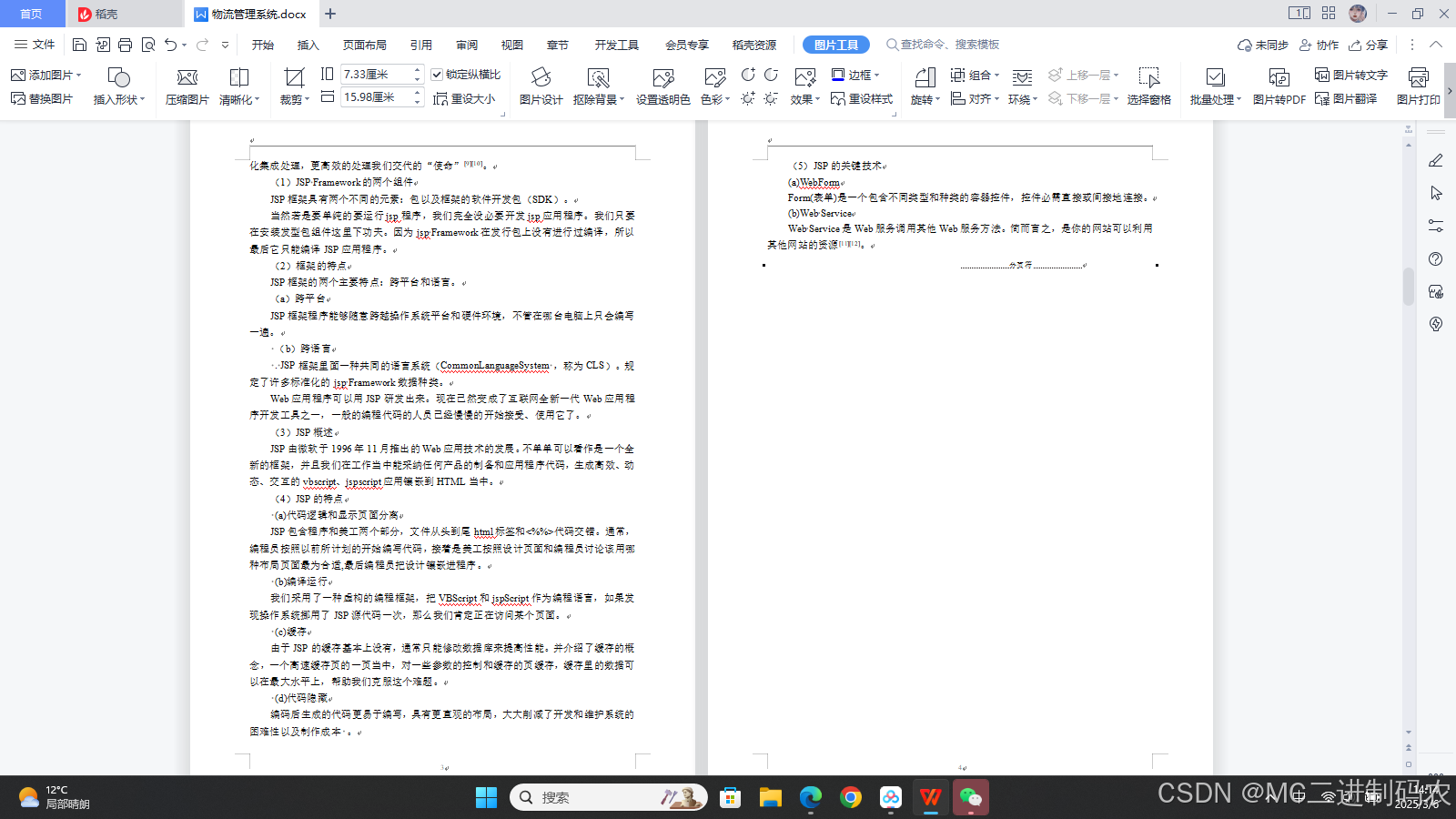
Task: Click the Add Picture (添加图片) icon
Action: 18,75
